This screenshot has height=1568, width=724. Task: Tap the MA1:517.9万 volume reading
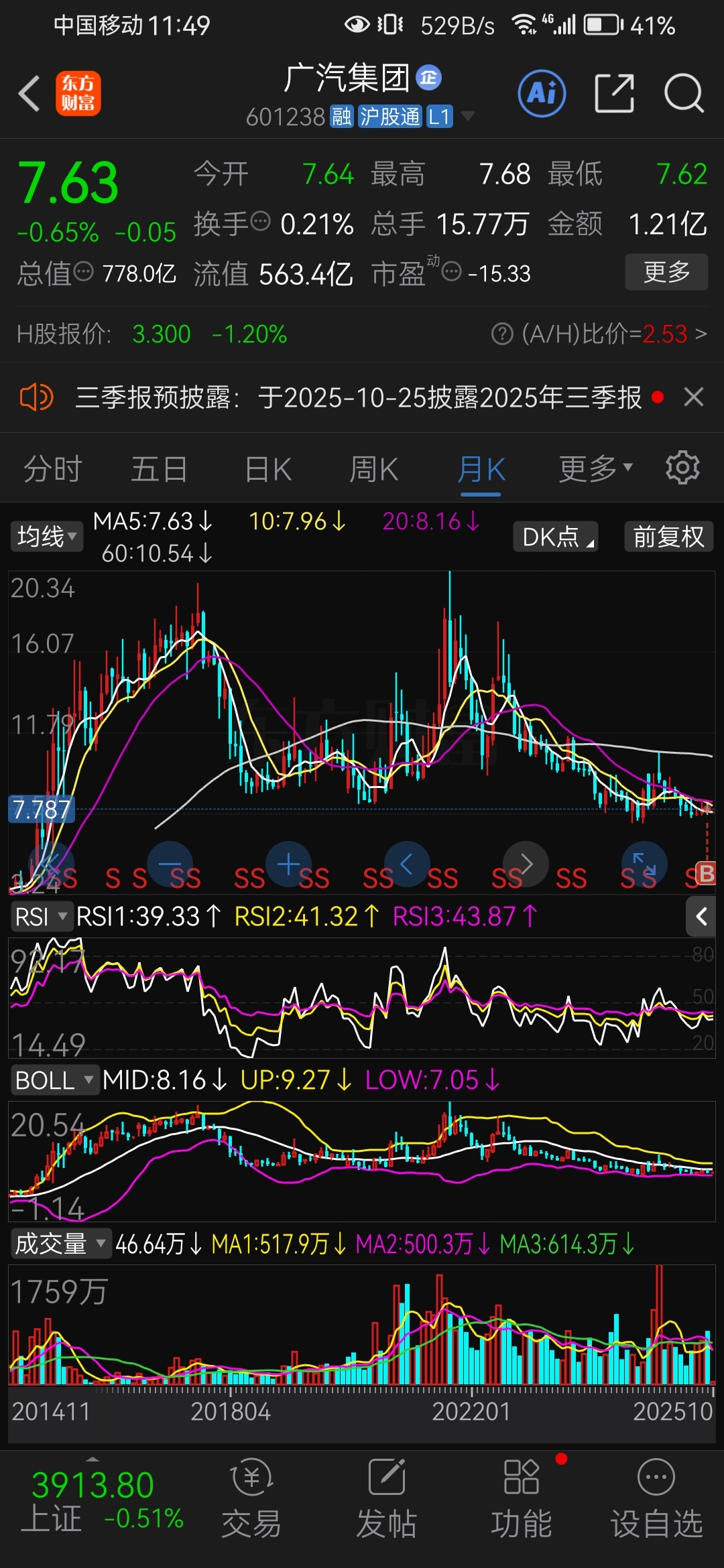(278, 1244)
